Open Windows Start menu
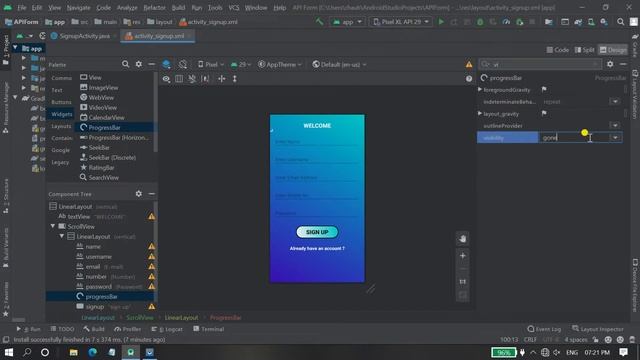This screenshot has height=360, width=640. pos(9,352)
